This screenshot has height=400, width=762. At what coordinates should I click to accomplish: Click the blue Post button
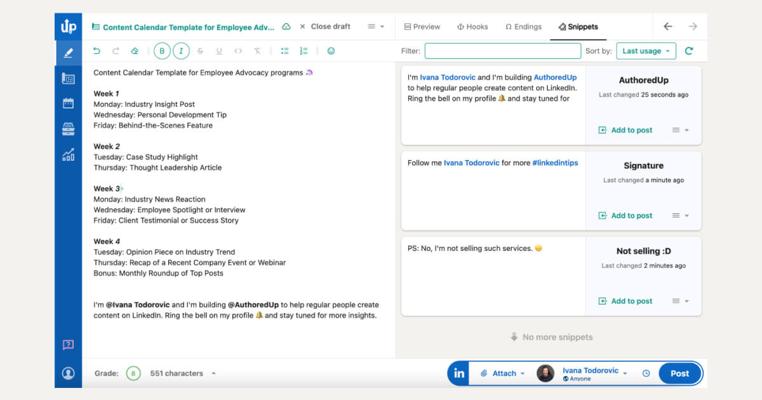tap(679, 373)
